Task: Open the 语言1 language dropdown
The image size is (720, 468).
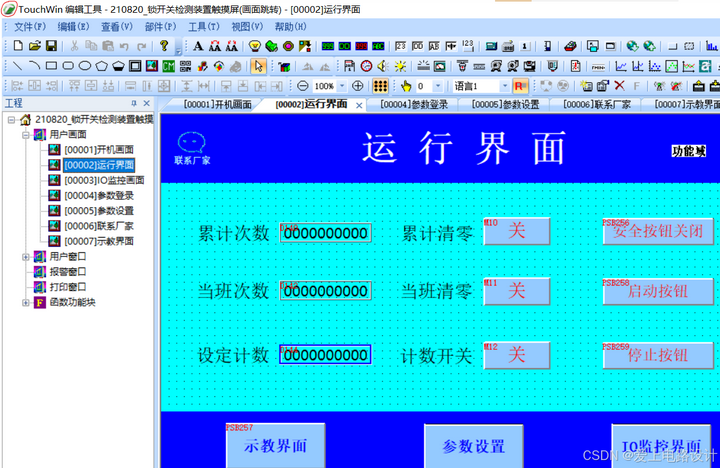Action: pos(505,86)
